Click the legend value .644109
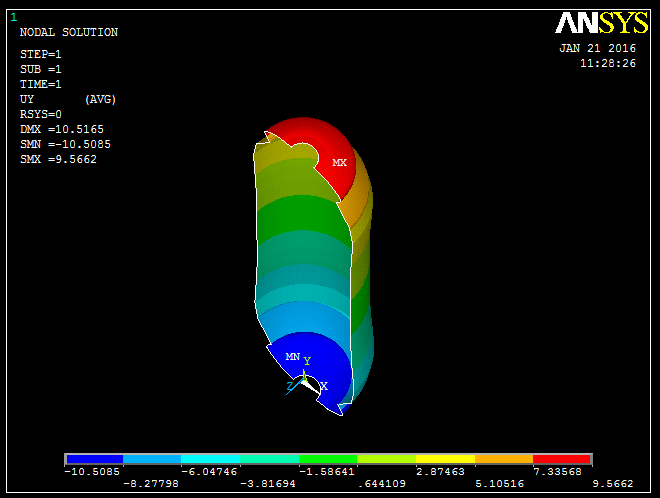 (381, 483)
